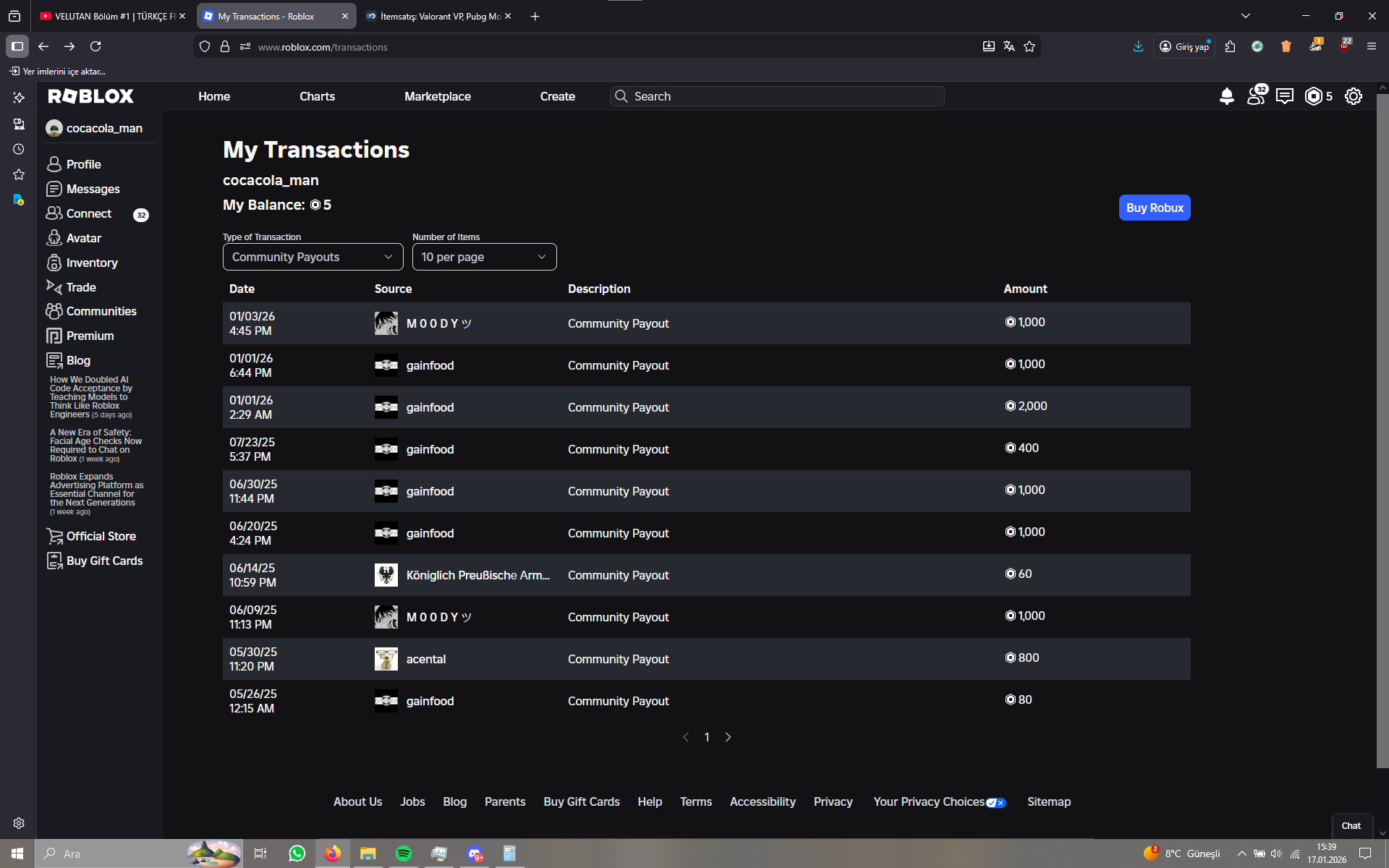Click the Robux balance icon in header
Viewport: 1389px width, 868px height.
(x=1313, y=96)
